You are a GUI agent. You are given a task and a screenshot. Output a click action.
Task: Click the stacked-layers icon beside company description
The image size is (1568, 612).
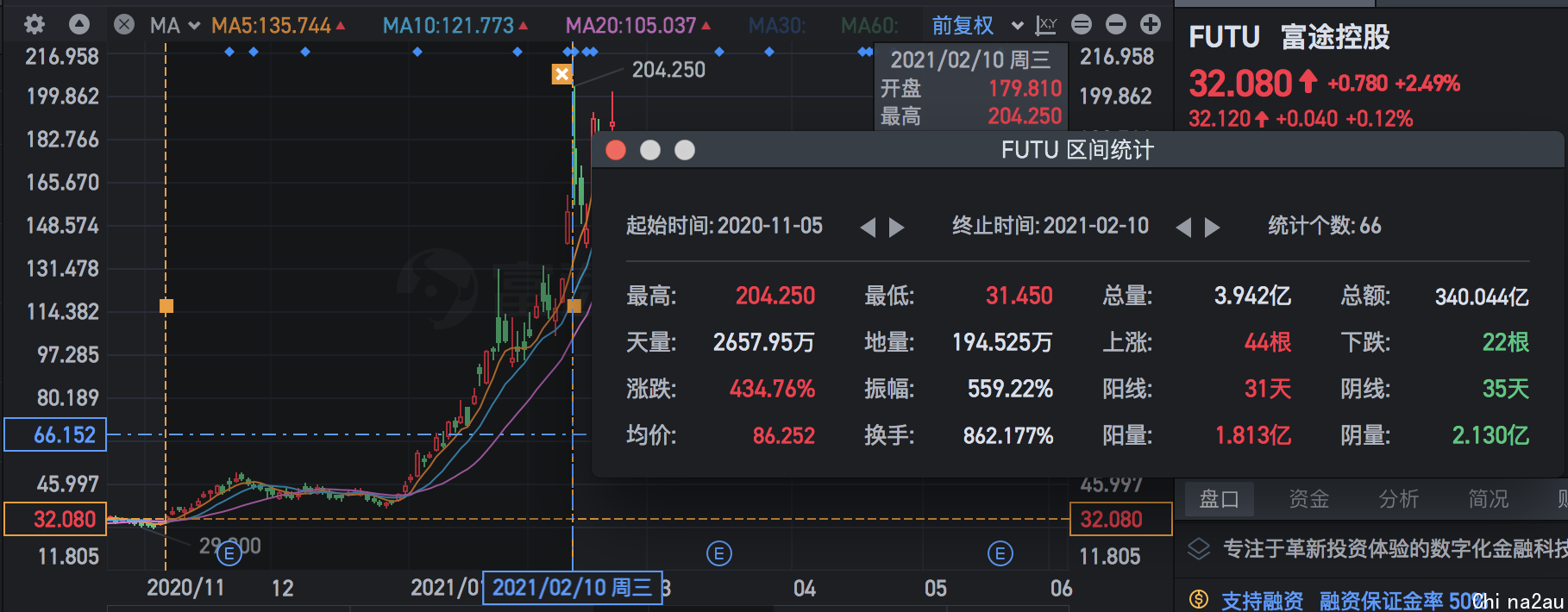[1199, 549]
